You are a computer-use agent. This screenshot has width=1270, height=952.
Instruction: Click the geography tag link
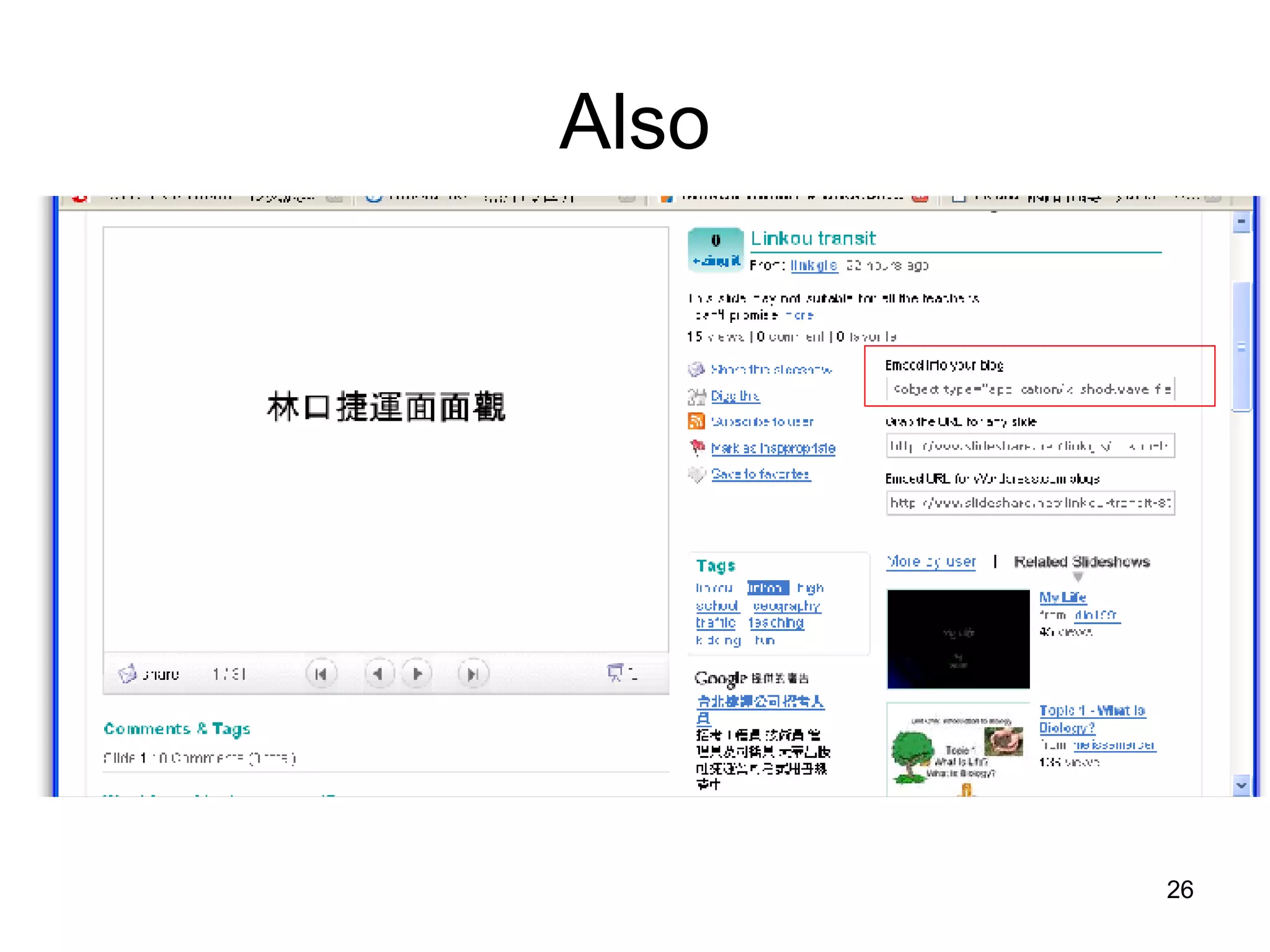(x=786, y=606)
